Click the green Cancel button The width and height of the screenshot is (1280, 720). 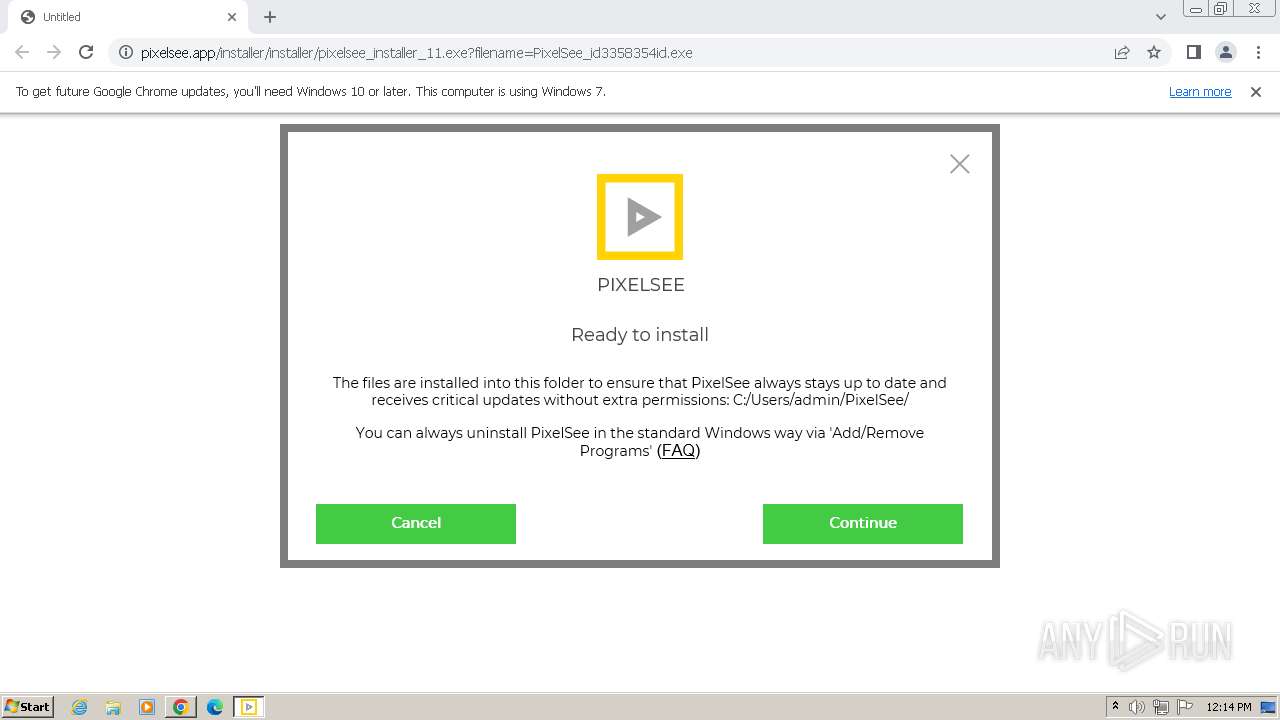416,523
